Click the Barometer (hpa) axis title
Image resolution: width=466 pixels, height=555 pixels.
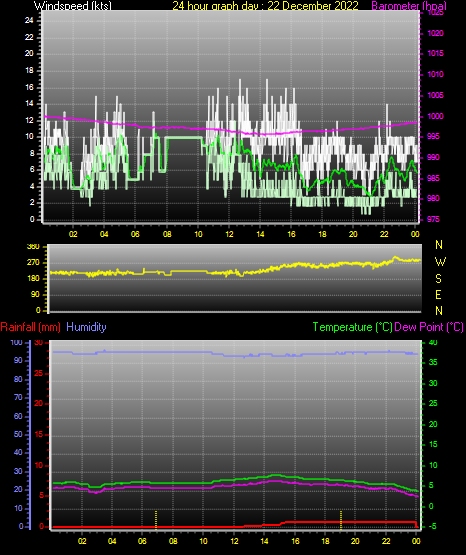point(409,6)
